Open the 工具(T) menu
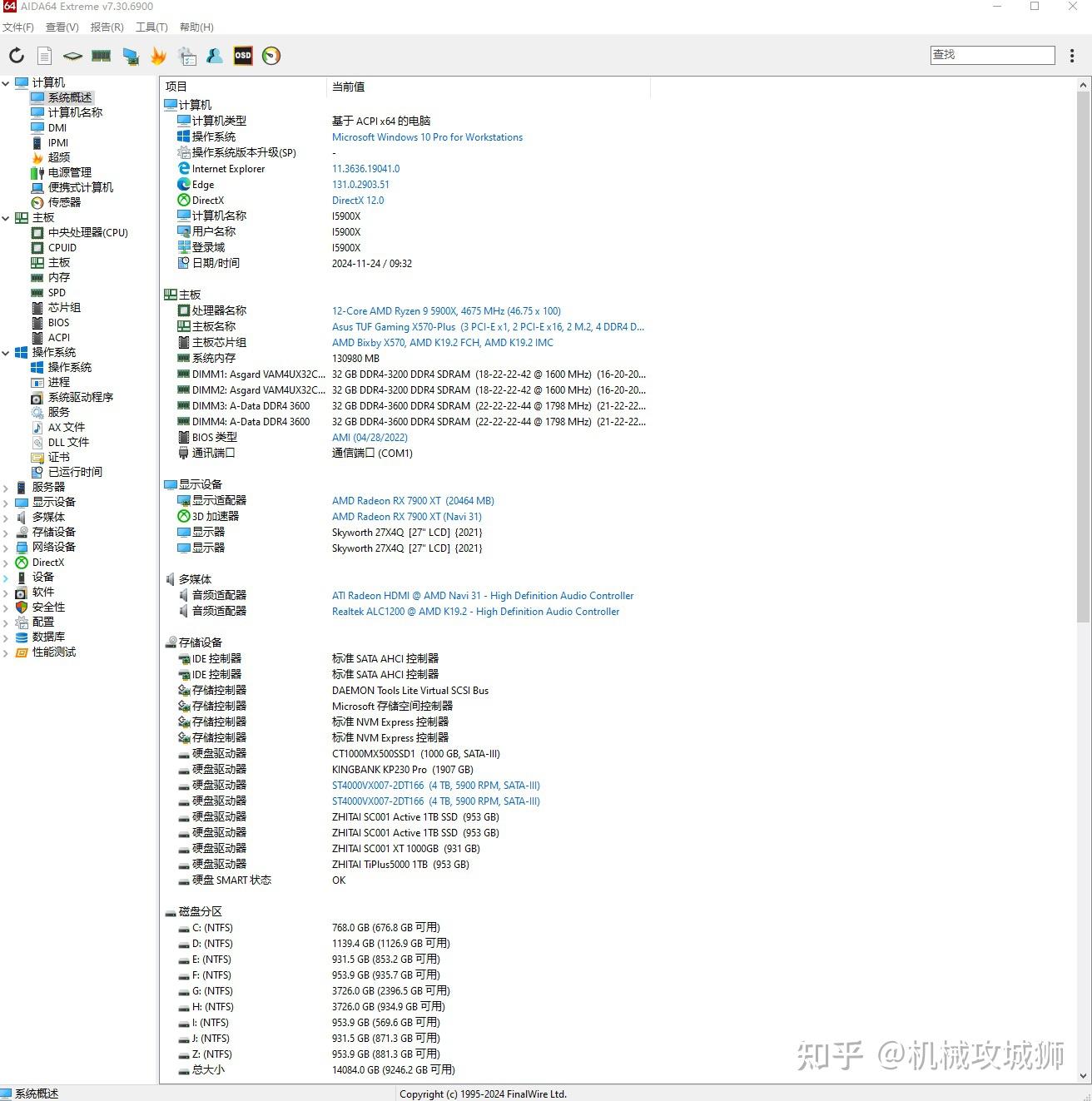Viewport: 1092px width, 1101px height. pos(151,27)
